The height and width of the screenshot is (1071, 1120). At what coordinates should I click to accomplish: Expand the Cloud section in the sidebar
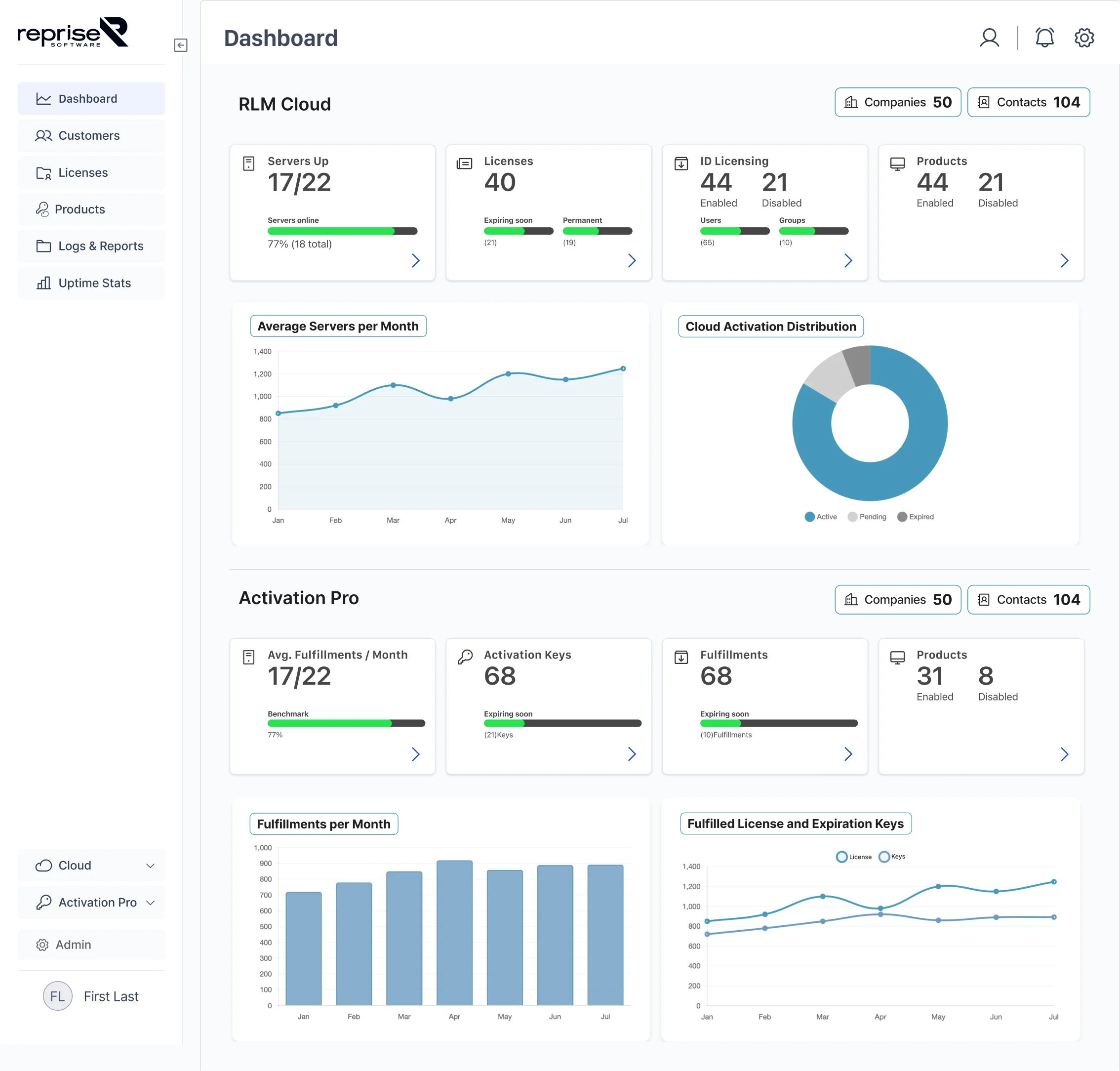91,865
